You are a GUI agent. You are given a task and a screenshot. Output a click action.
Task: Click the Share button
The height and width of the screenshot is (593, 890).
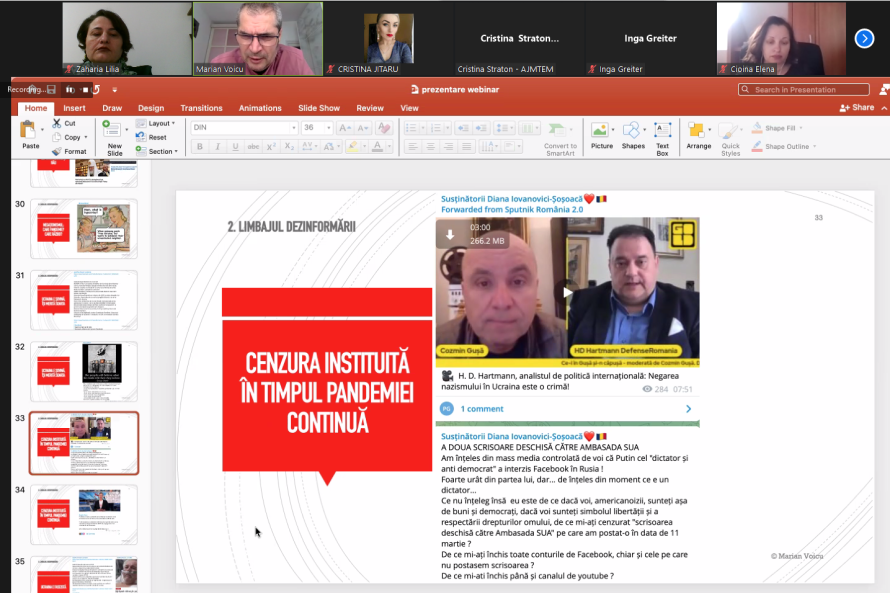click(x=857, y=108)
